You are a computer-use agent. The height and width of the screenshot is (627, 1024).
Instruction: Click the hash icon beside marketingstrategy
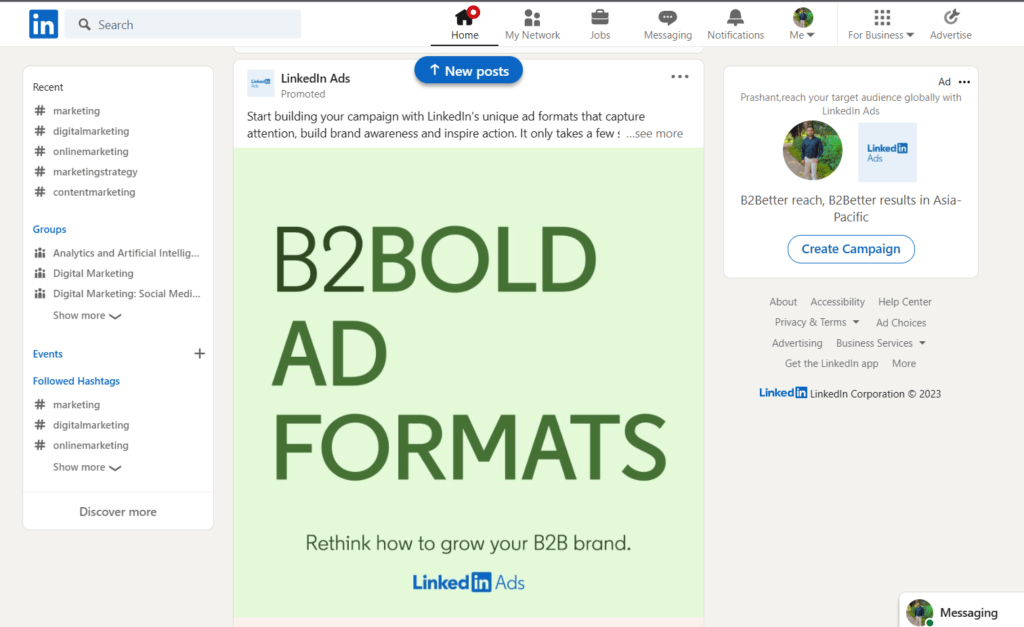tap(40, 172)
